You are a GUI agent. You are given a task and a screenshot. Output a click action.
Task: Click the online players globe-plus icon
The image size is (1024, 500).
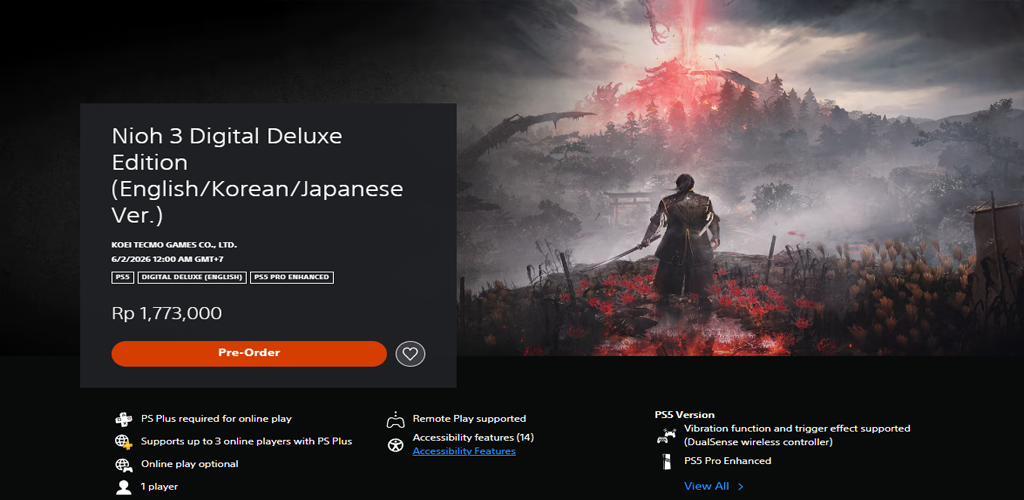(123, 442)
